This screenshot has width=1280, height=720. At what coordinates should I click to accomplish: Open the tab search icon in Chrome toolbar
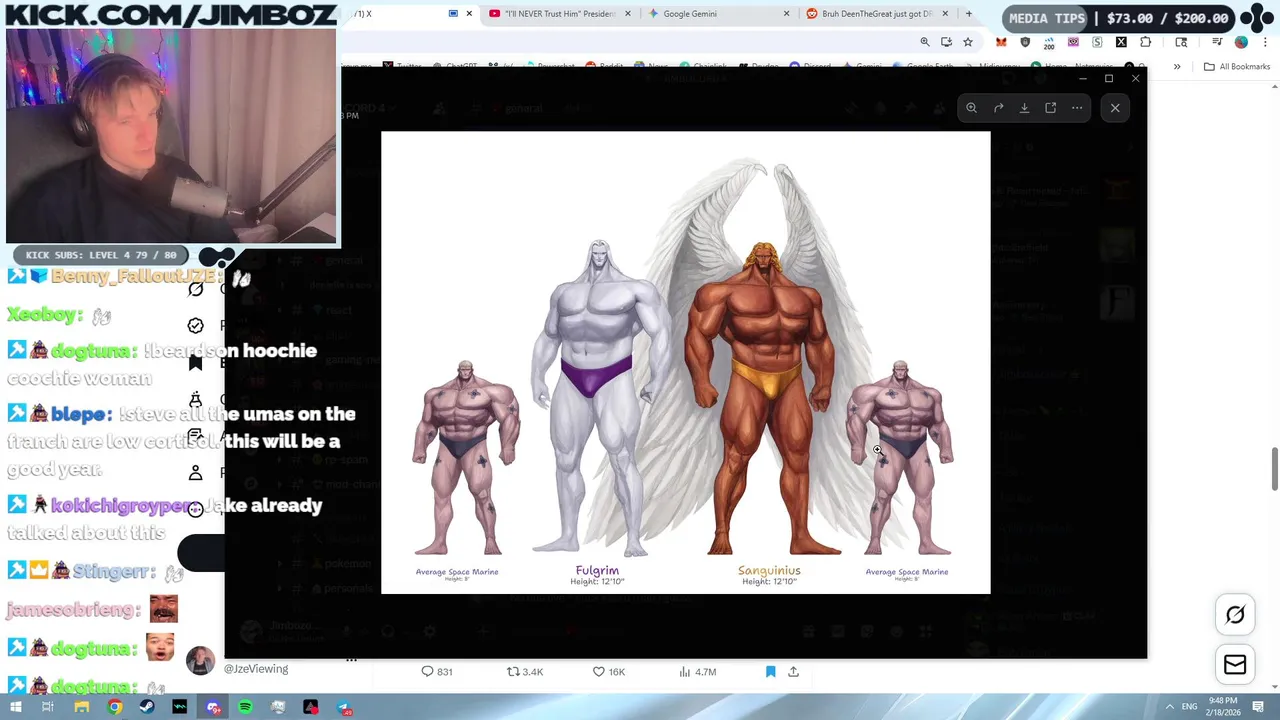(1181, 42)
